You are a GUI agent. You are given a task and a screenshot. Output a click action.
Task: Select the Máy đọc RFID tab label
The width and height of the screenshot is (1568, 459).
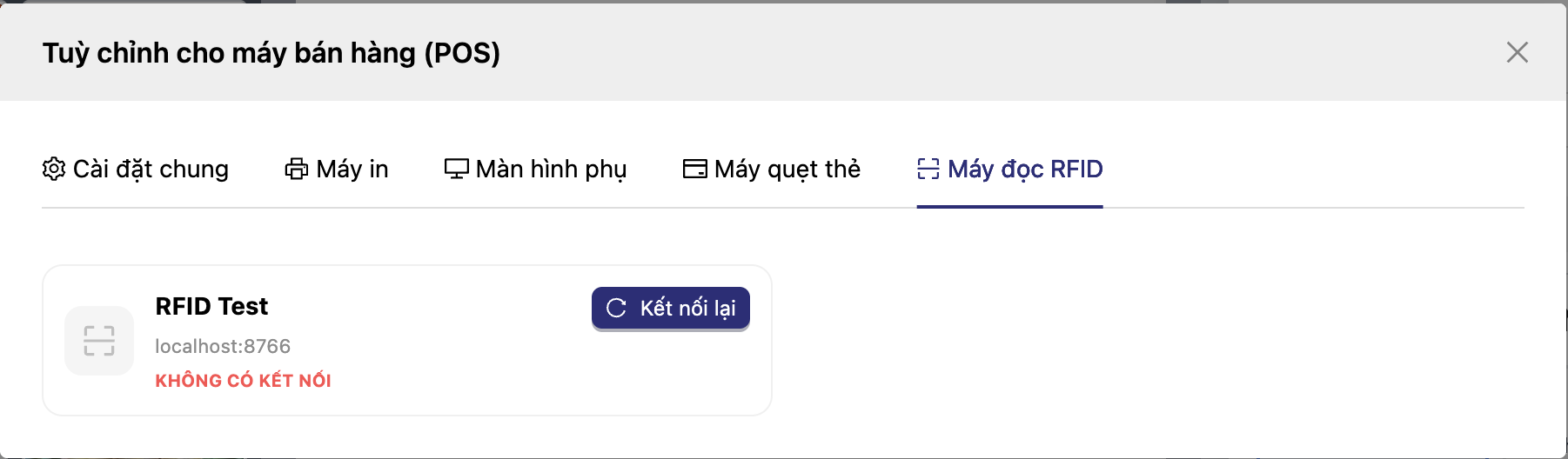[1025, 169]
